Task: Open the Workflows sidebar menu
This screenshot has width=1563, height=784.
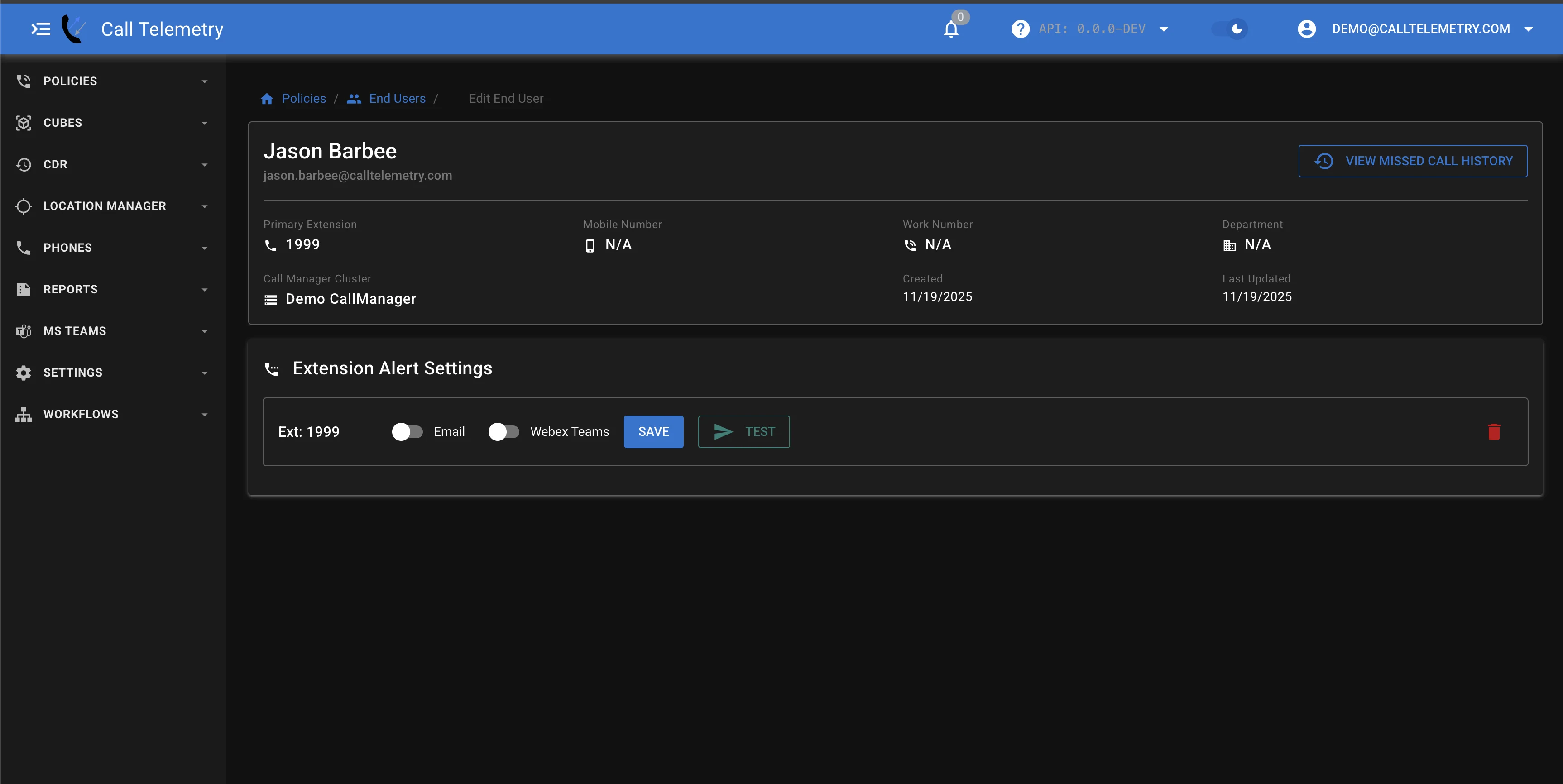Action: point(81,415)
